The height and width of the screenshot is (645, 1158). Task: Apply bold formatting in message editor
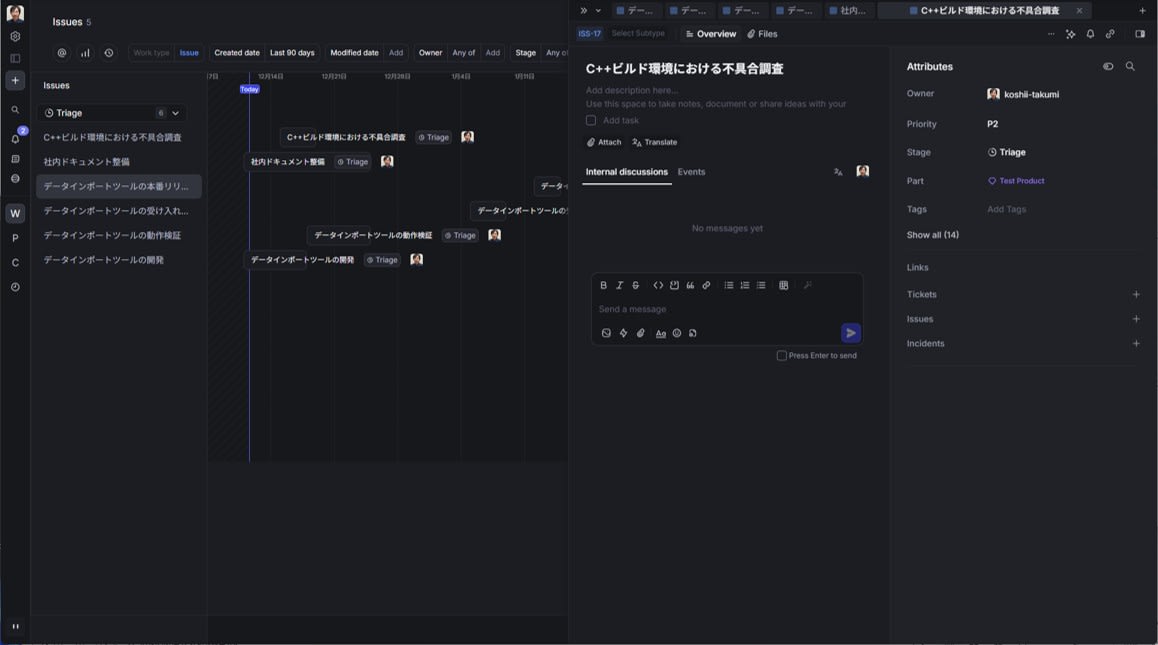(603, 285)
